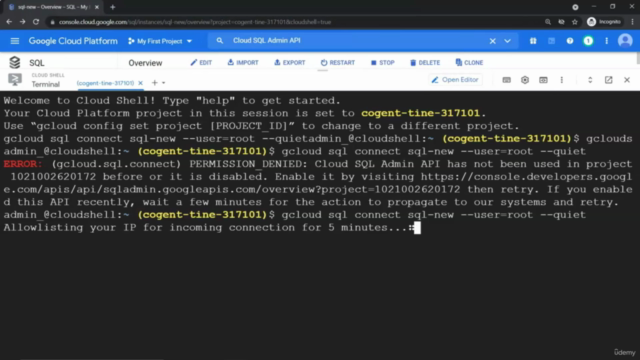Click the DELETE instance button
This screenshot has height=360, width=640.
(425, 63)
